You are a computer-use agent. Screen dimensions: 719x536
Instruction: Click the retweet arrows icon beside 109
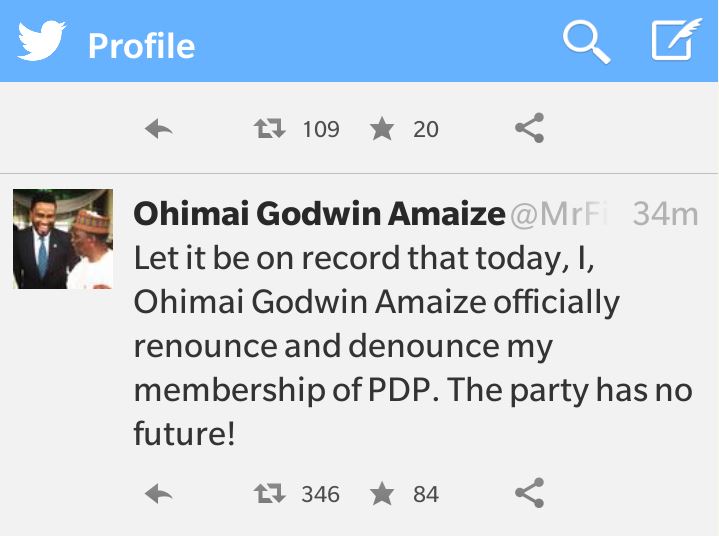(269, 129)
